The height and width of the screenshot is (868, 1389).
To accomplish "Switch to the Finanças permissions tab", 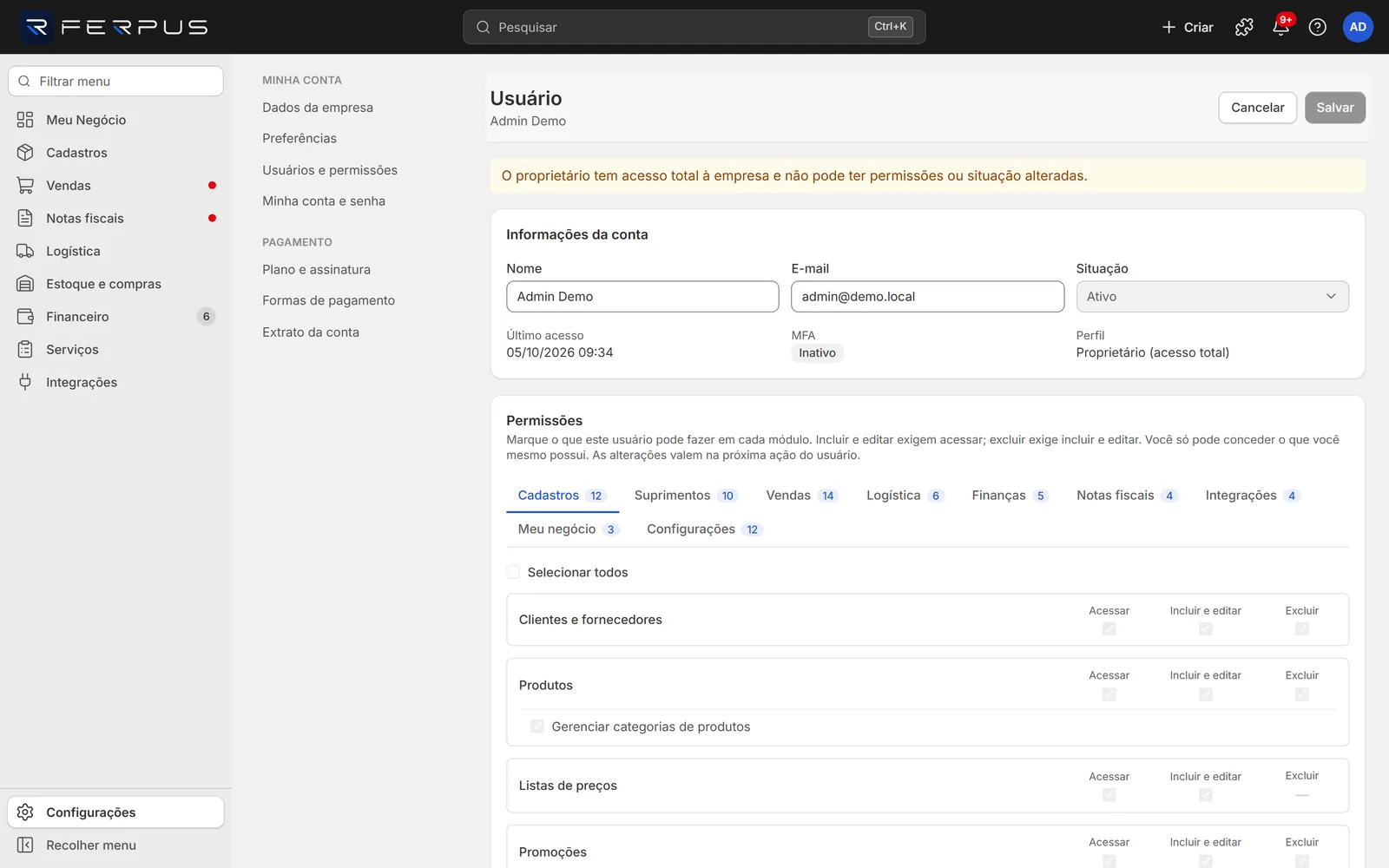I will (1010, 496).
